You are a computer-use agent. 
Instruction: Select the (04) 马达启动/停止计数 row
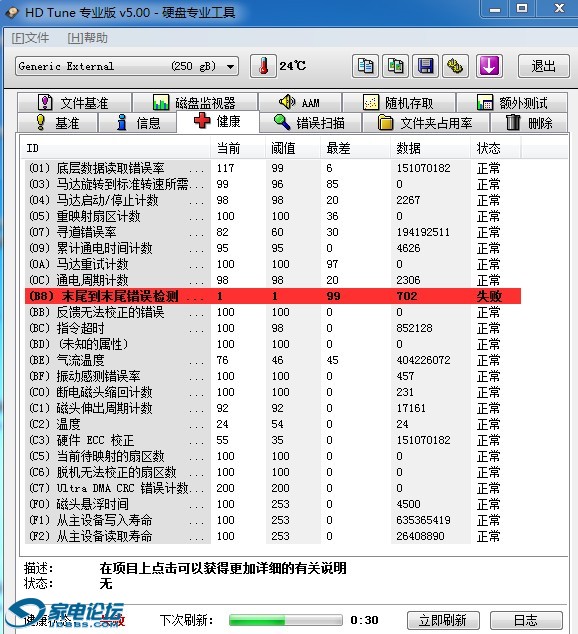(x=273, y=200)
